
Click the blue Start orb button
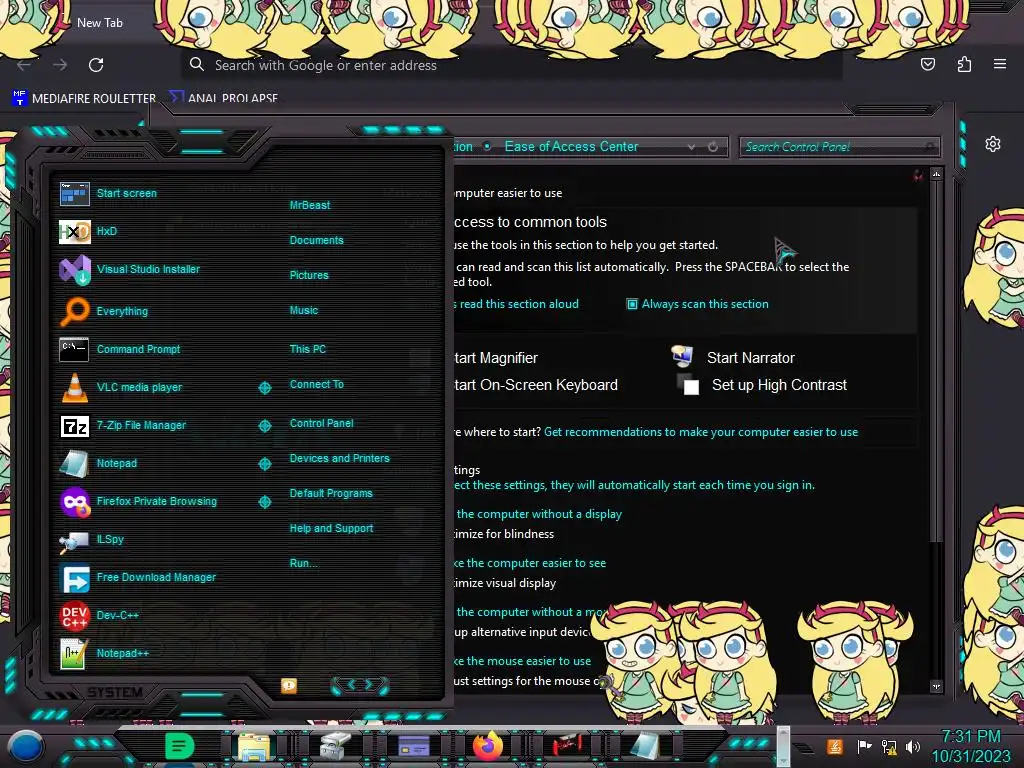pyautogui.click(x=26, y=746)
